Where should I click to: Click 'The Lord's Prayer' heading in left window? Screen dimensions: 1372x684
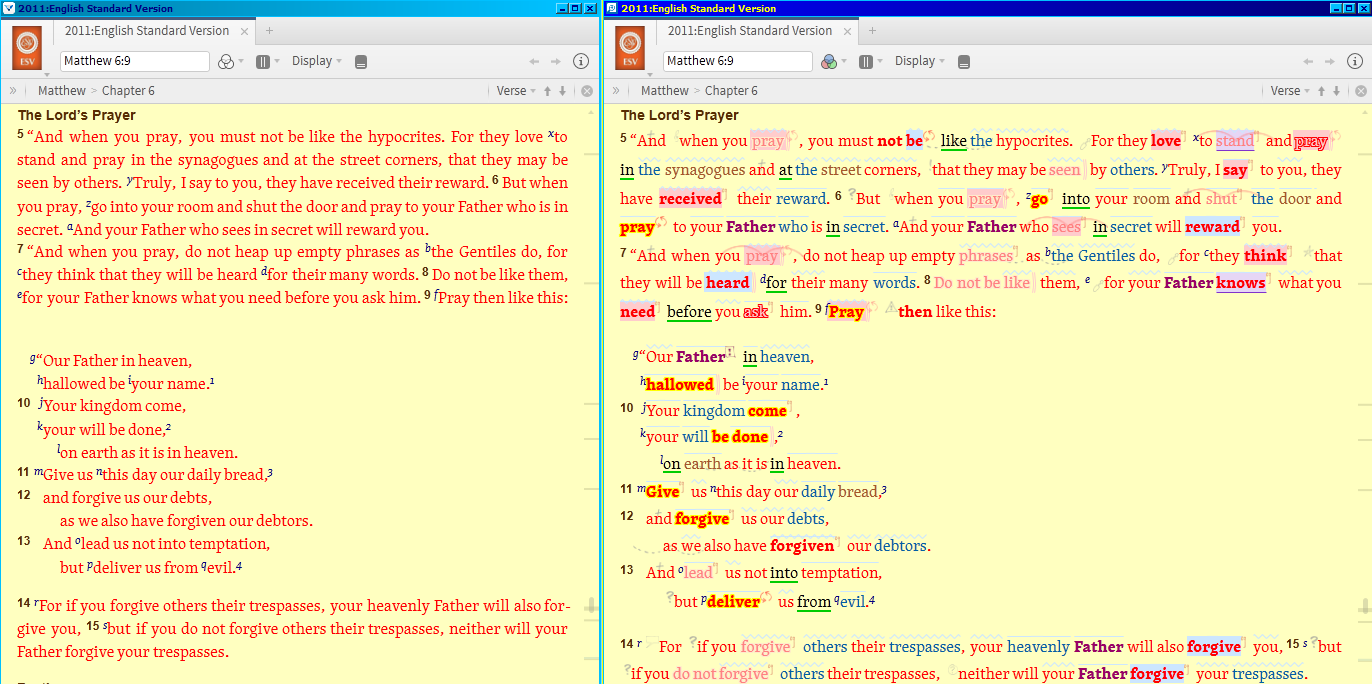click(x=78, y=115)
